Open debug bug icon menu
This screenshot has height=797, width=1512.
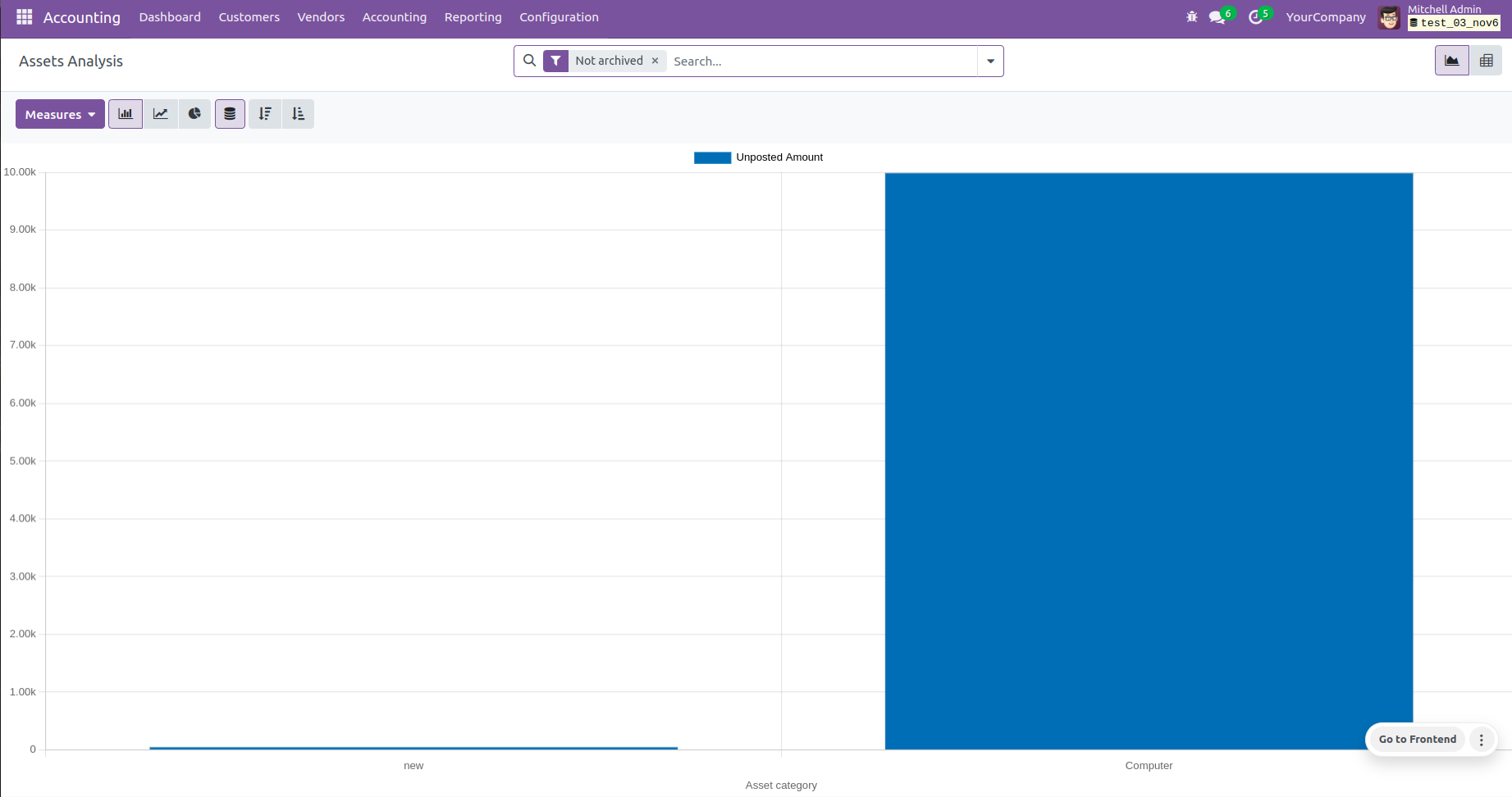tap(1192, 17)
